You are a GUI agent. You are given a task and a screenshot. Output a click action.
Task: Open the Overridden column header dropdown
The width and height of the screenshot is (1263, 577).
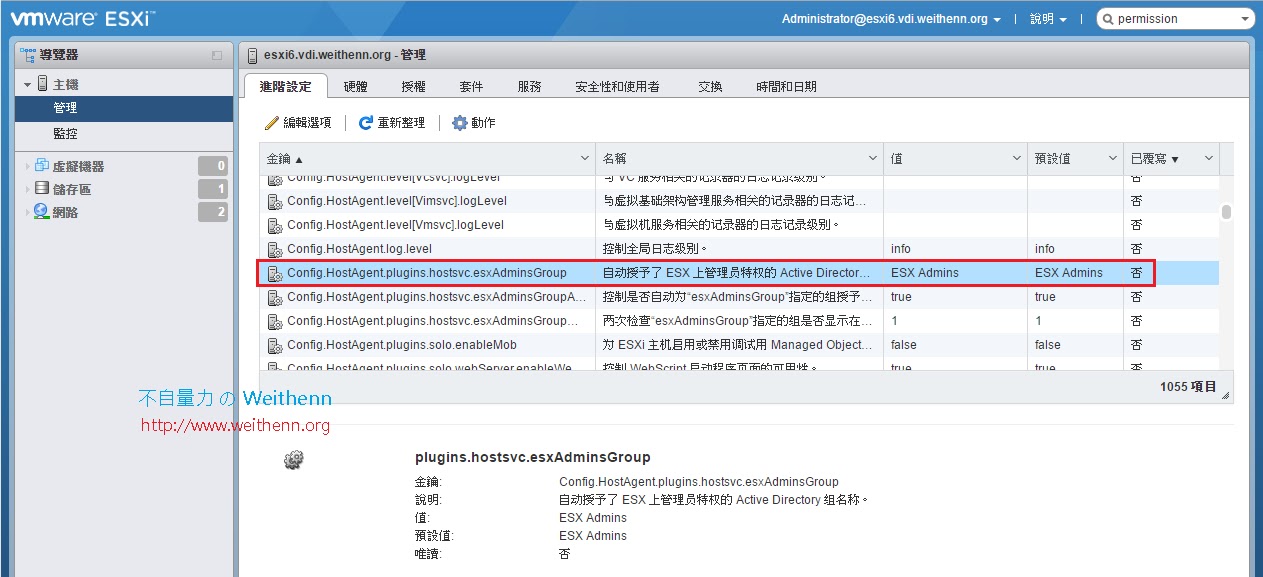[1209, 158]
